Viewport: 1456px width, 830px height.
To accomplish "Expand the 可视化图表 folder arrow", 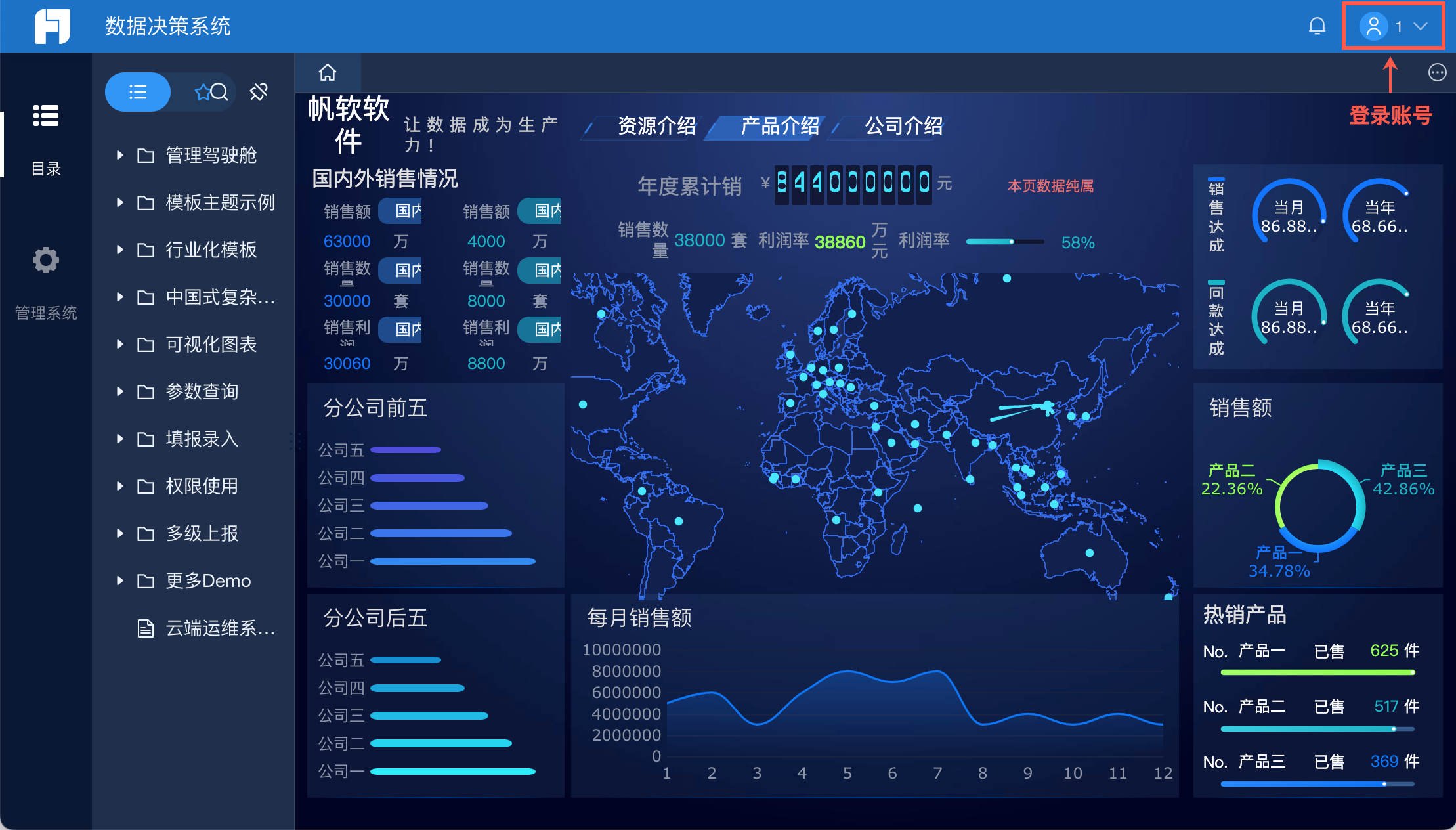I will coord(119,344).
